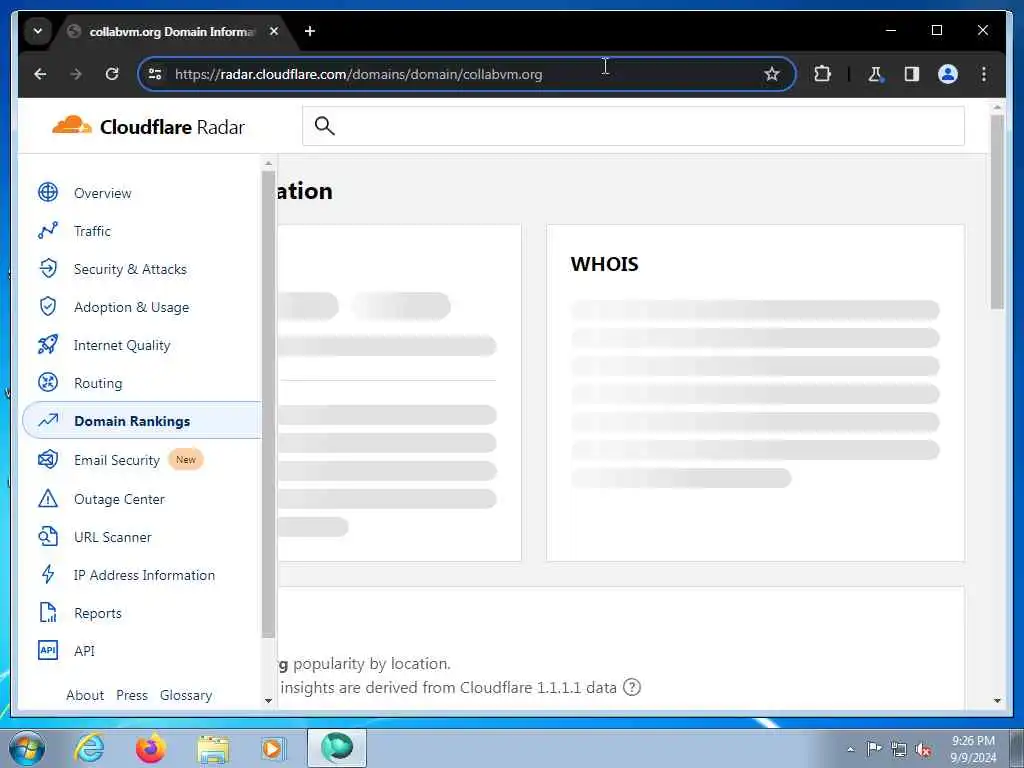Click the help question mark after 1.1.1.1 data
The width and height of the screenshot is (1024, 768).
[632, 687]
